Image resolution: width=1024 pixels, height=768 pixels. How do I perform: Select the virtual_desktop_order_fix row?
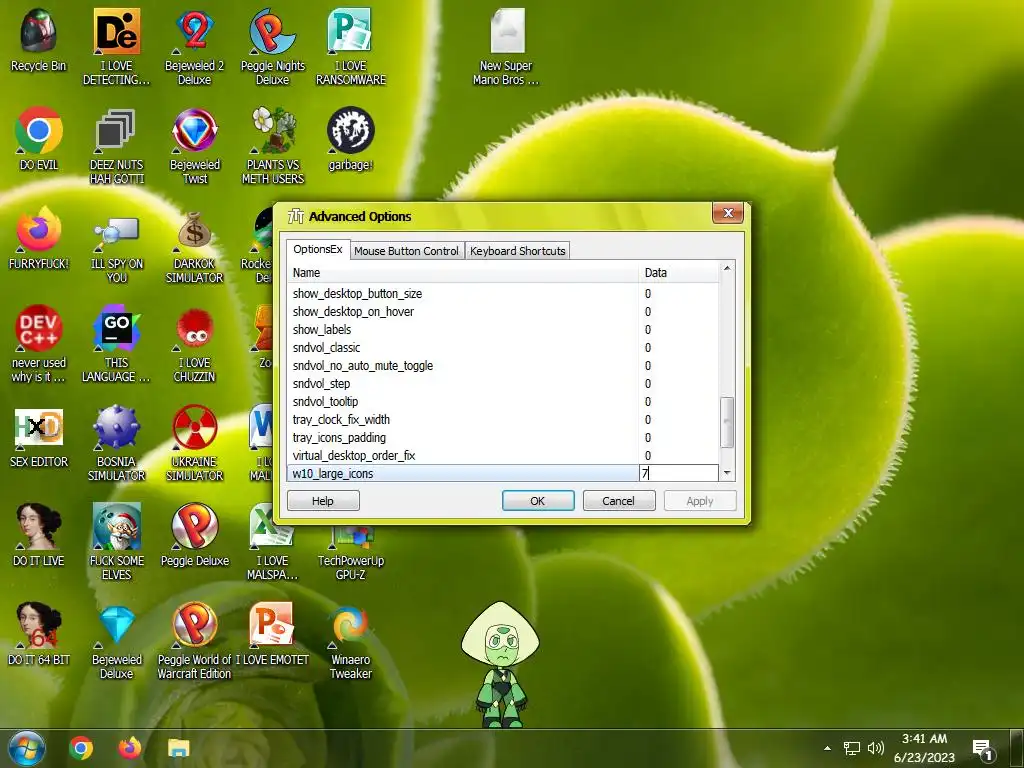[x=503, y=455]
